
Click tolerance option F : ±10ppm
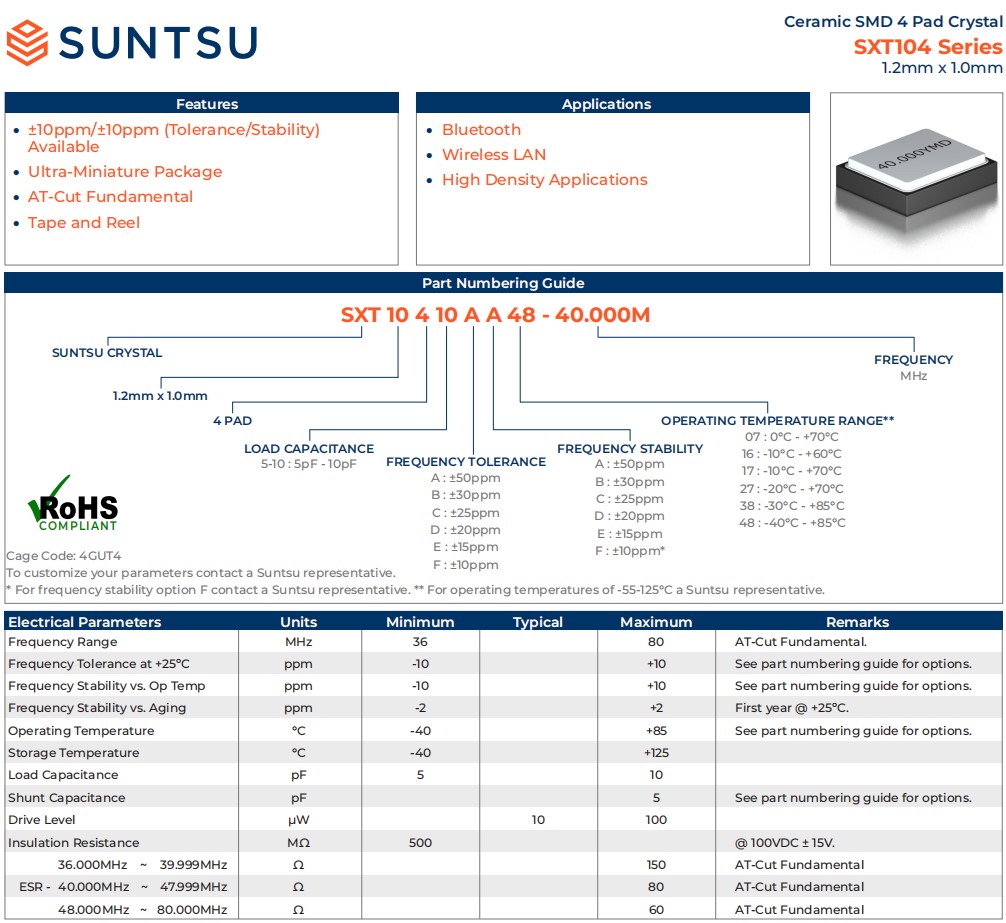click(x=466, y=565)
